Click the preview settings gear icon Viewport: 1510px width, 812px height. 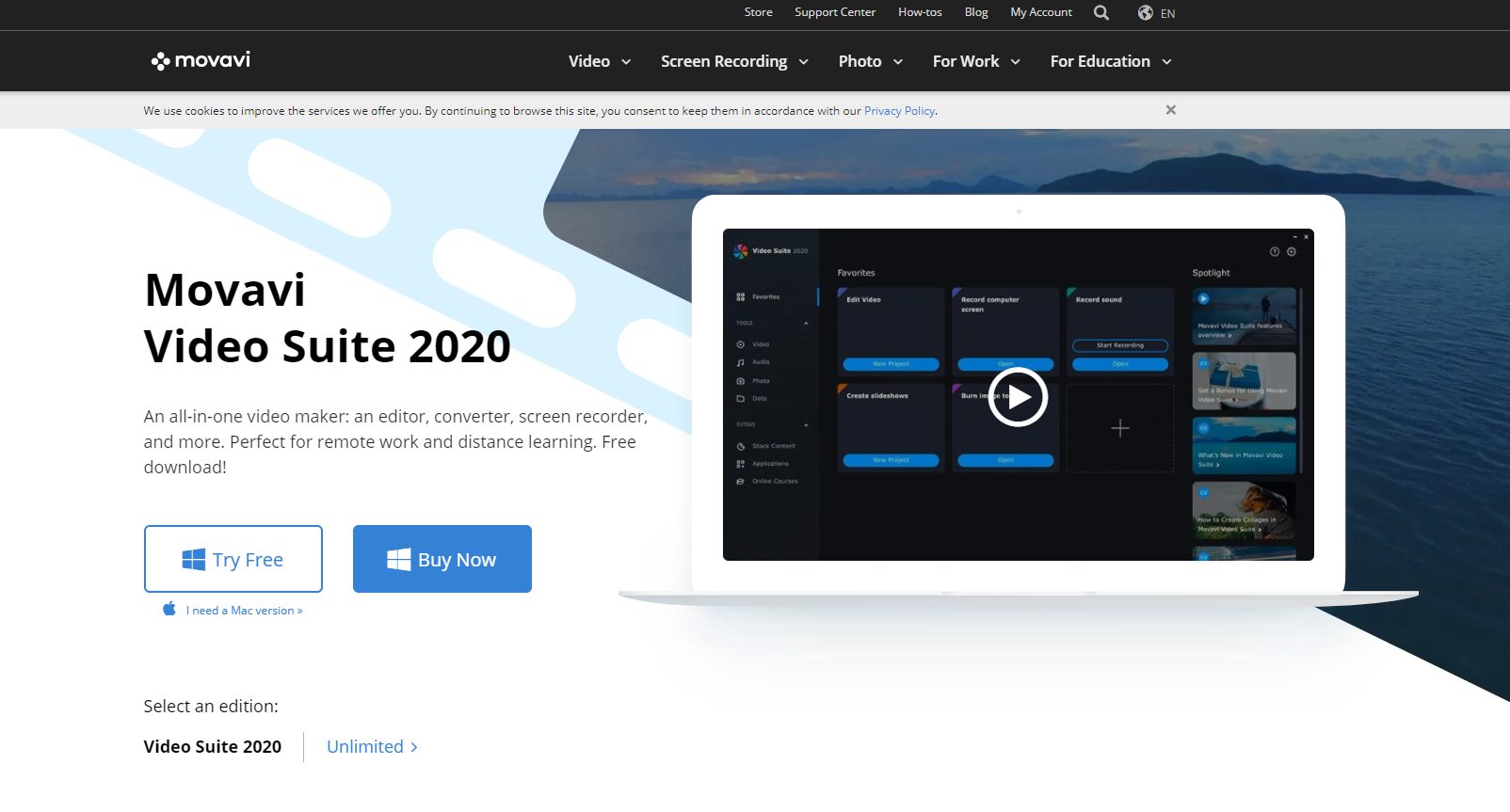(1292, 251)
